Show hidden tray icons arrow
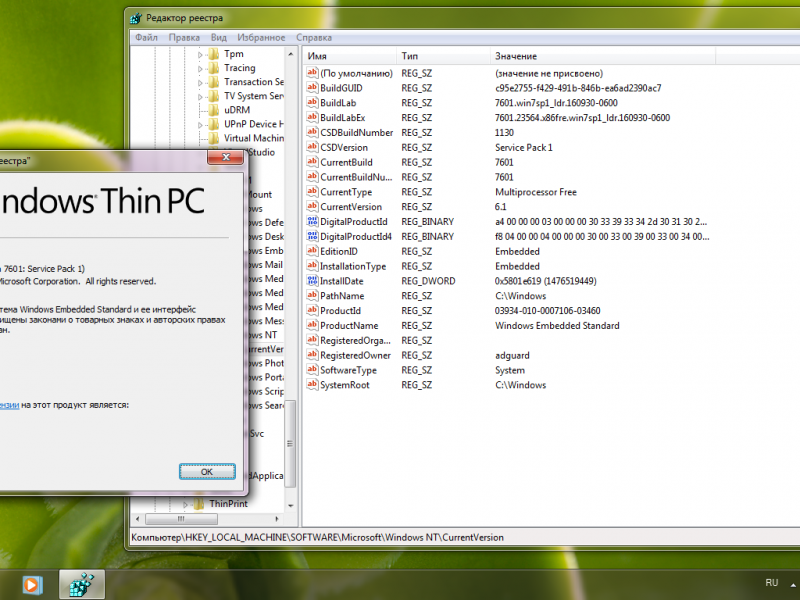The image size is (800, 600). (x=793, y=584)
